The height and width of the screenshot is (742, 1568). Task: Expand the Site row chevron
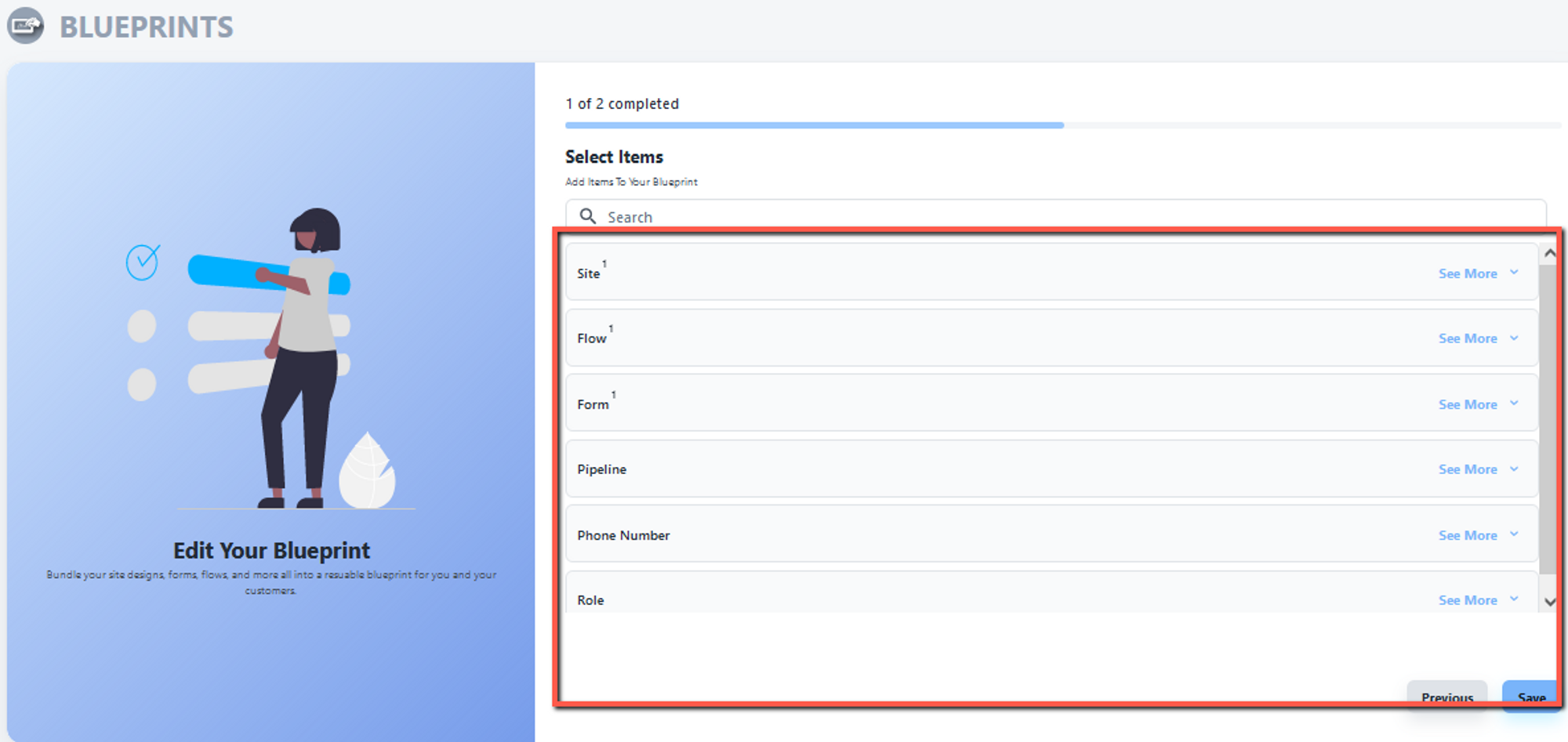pyautogui.click(x=1514, y=273)
